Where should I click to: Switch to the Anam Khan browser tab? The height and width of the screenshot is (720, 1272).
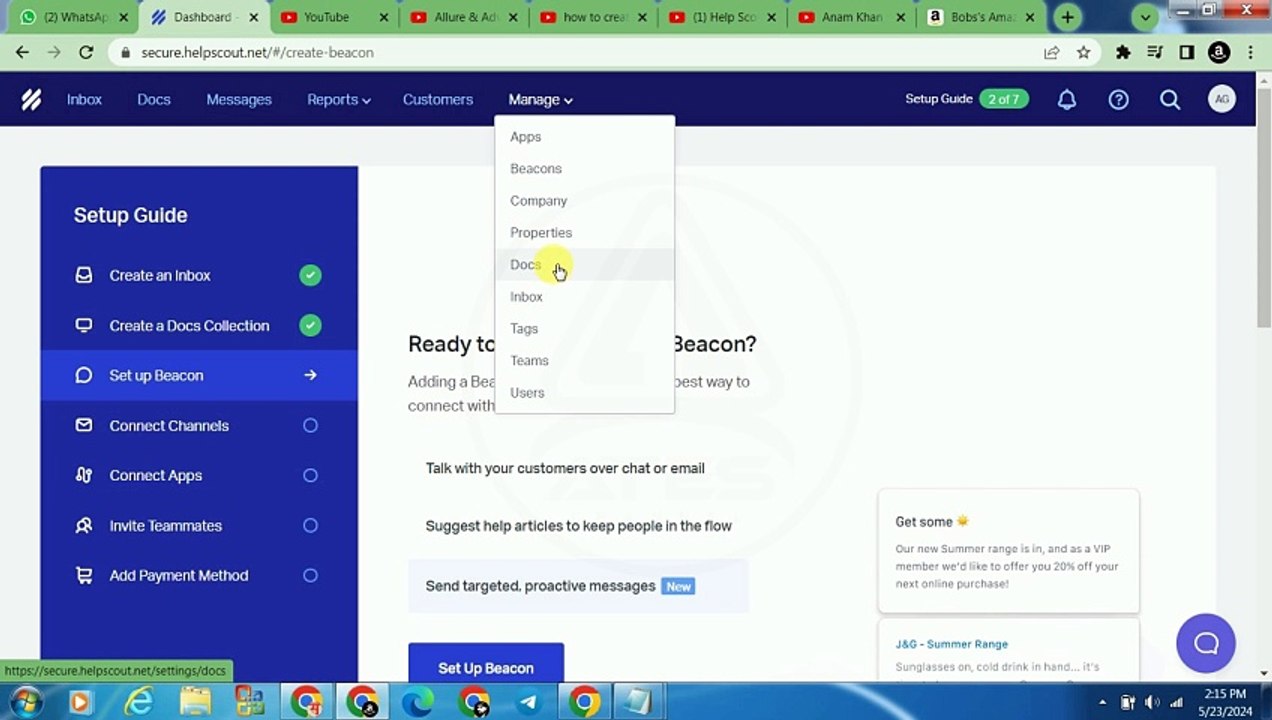850,17
